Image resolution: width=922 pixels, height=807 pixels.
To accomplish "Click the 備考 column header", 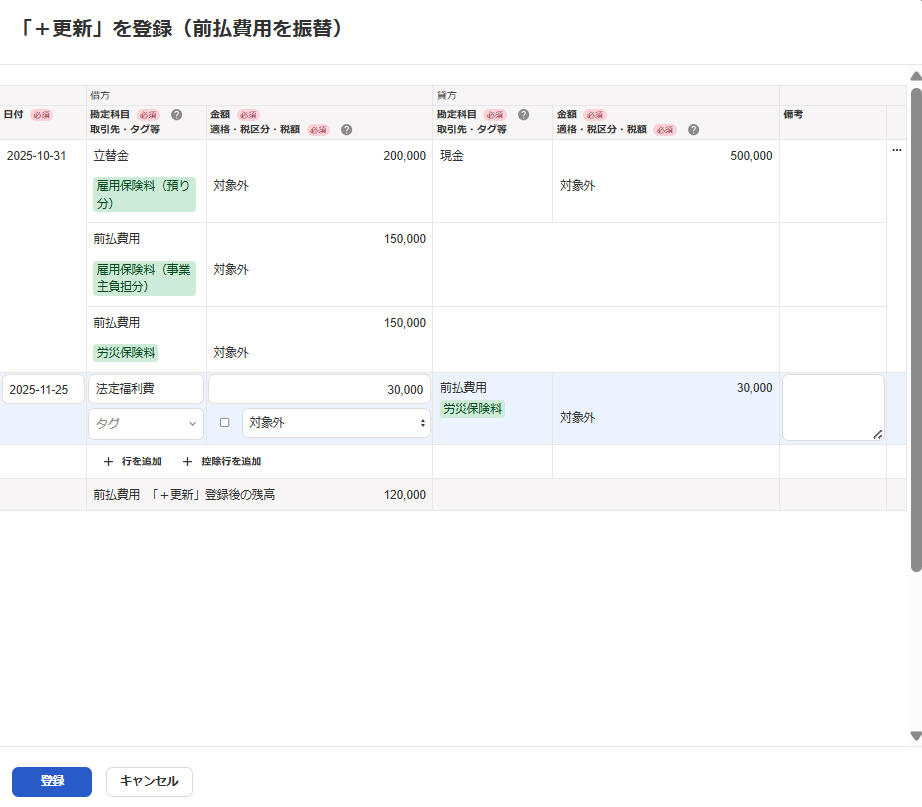I will point(793,115).
